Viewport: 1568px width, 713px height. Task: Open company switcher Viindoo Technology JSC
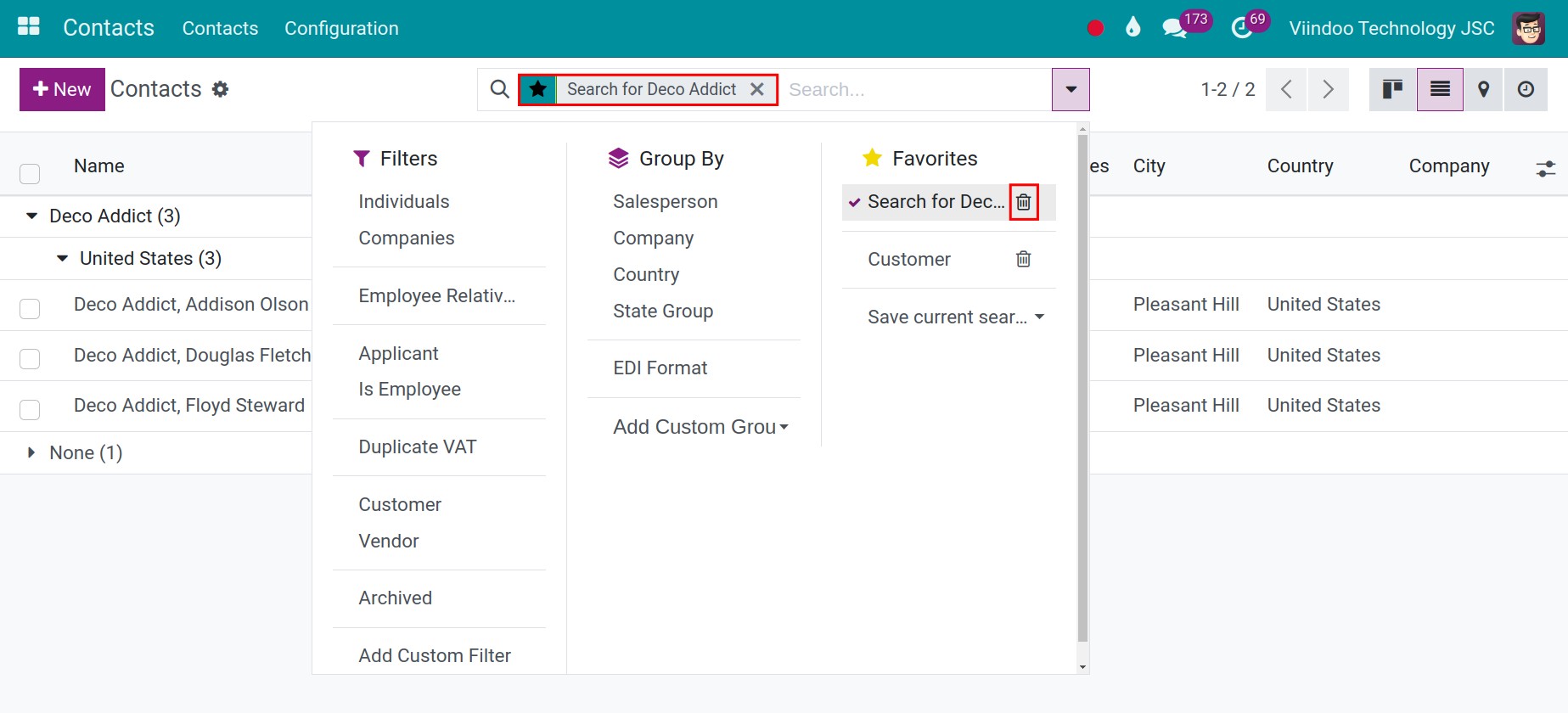point(1391,28)
